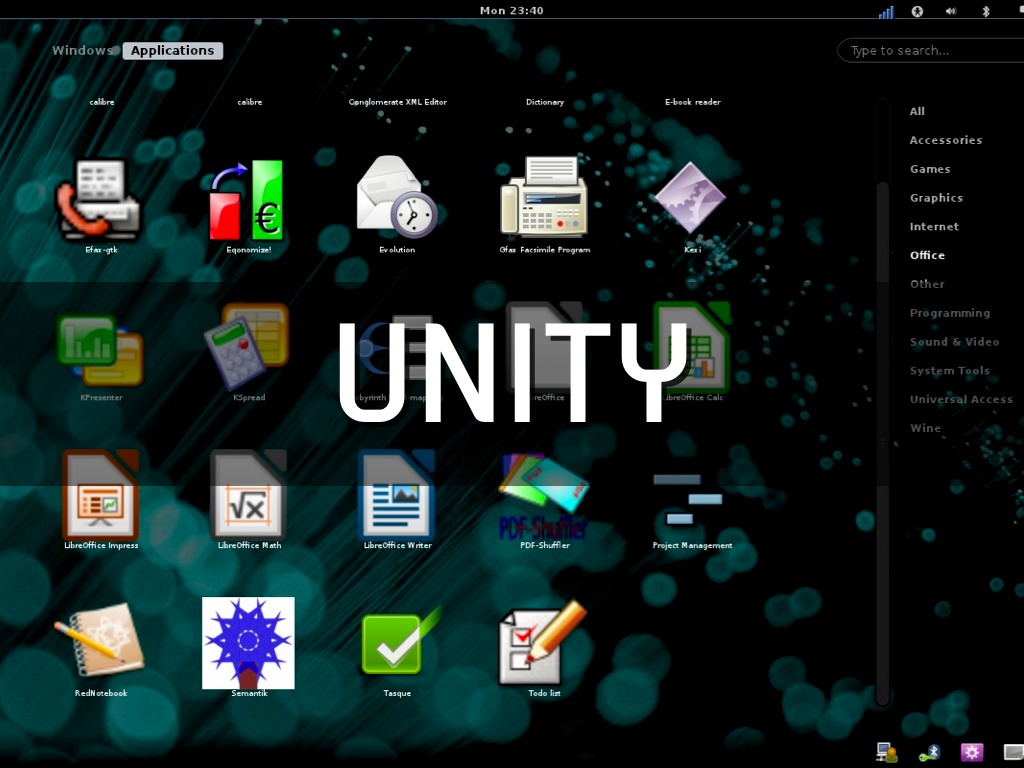Launch the Efax-gtk application icon
The width and height of the screenshot is (1024, 768).
pos(100,198)
